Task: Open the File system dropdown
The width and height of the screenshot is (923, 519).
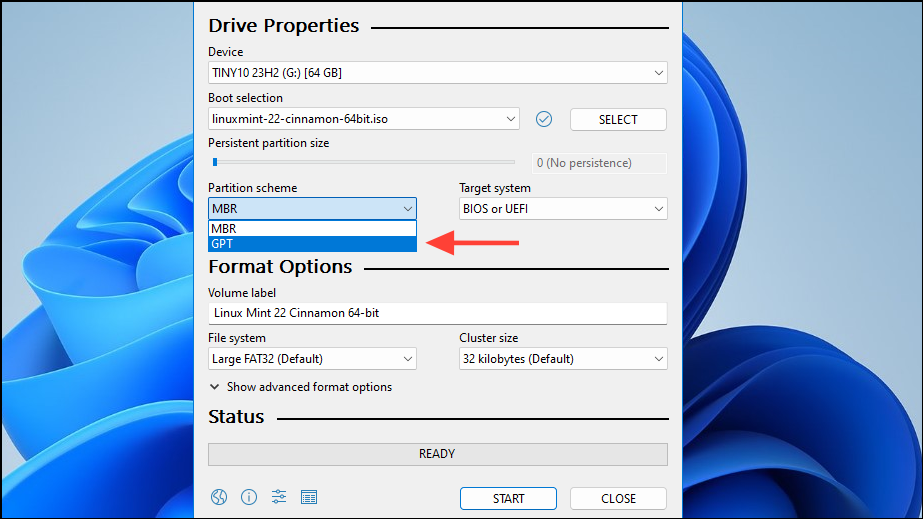Action: [x=312, y=359]
